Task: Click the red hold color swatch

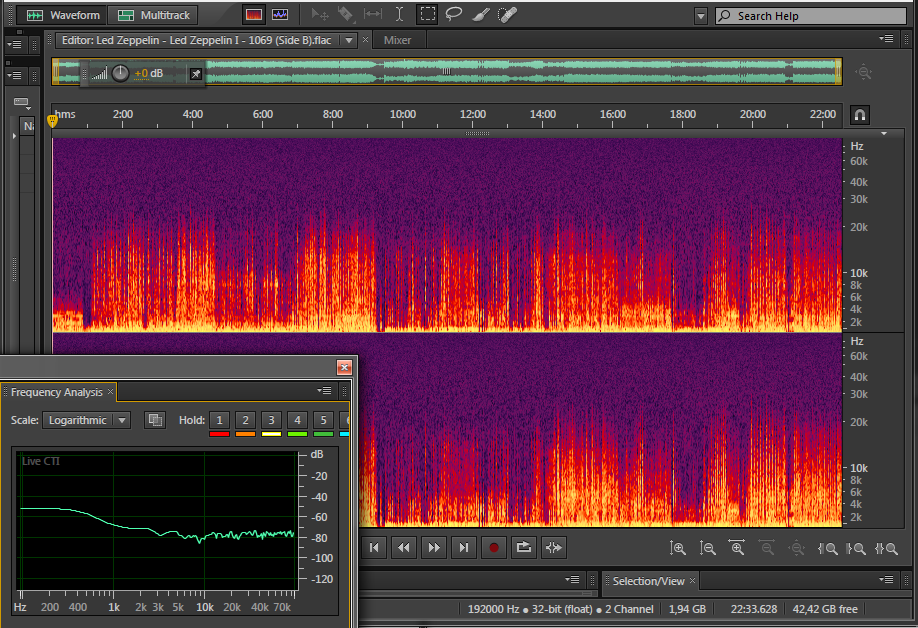Action: point(219,434)
